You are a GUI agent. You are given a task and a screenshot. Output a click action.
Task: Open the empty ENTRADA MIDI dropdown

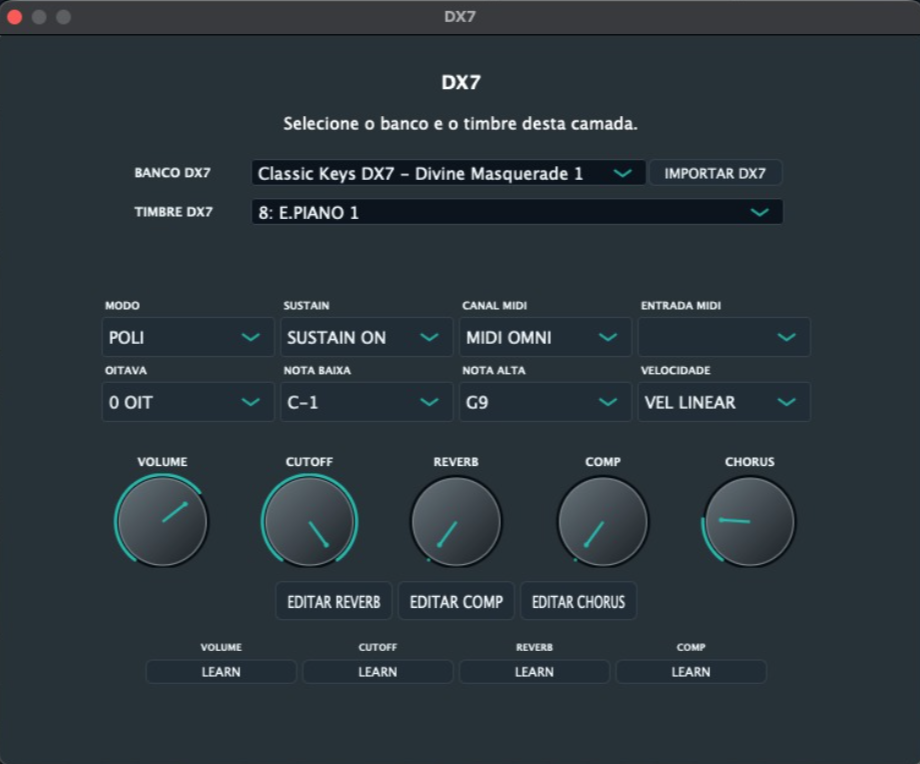(724, 337)
